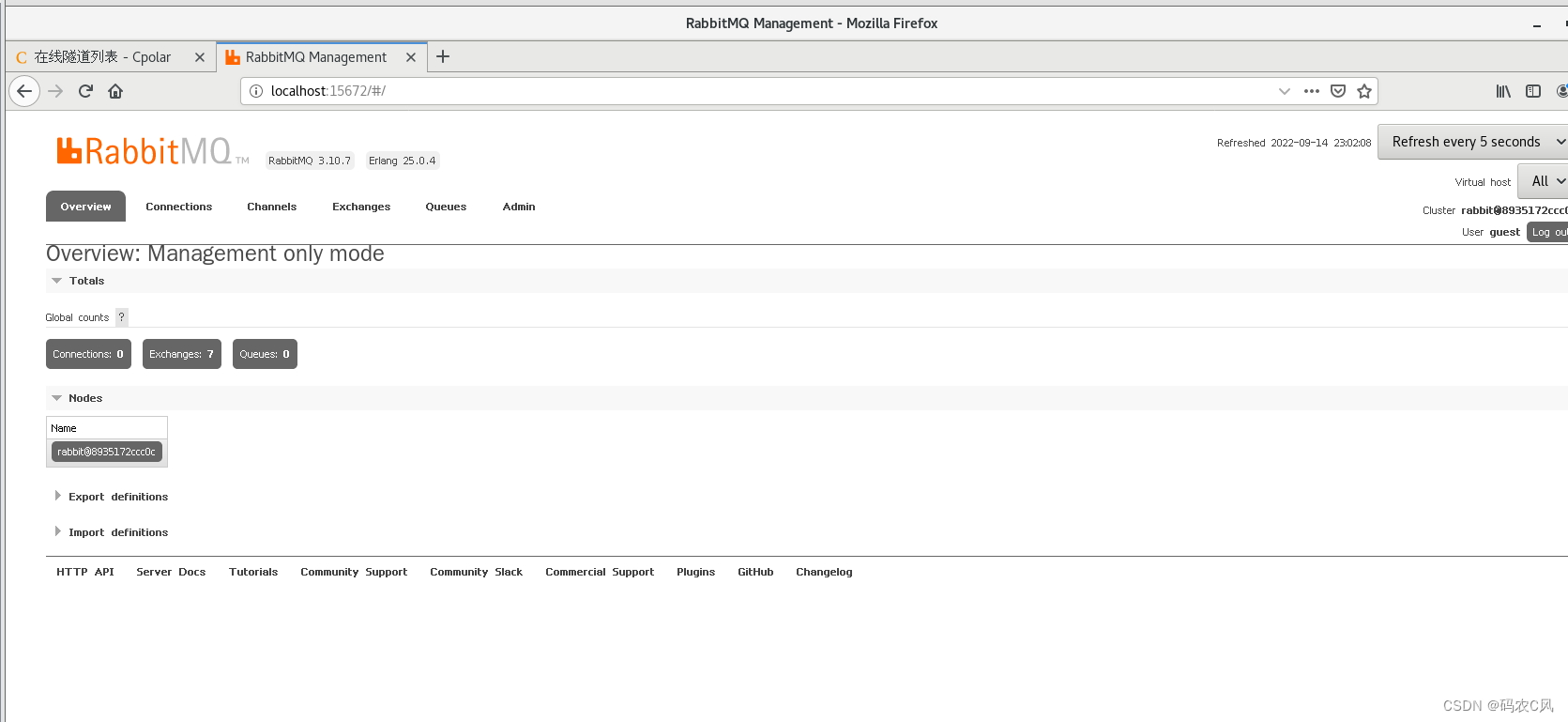Viewport: 1568px width, 722px height.
Task: Click Queues: 0 count button
Action: pos(265,354)
